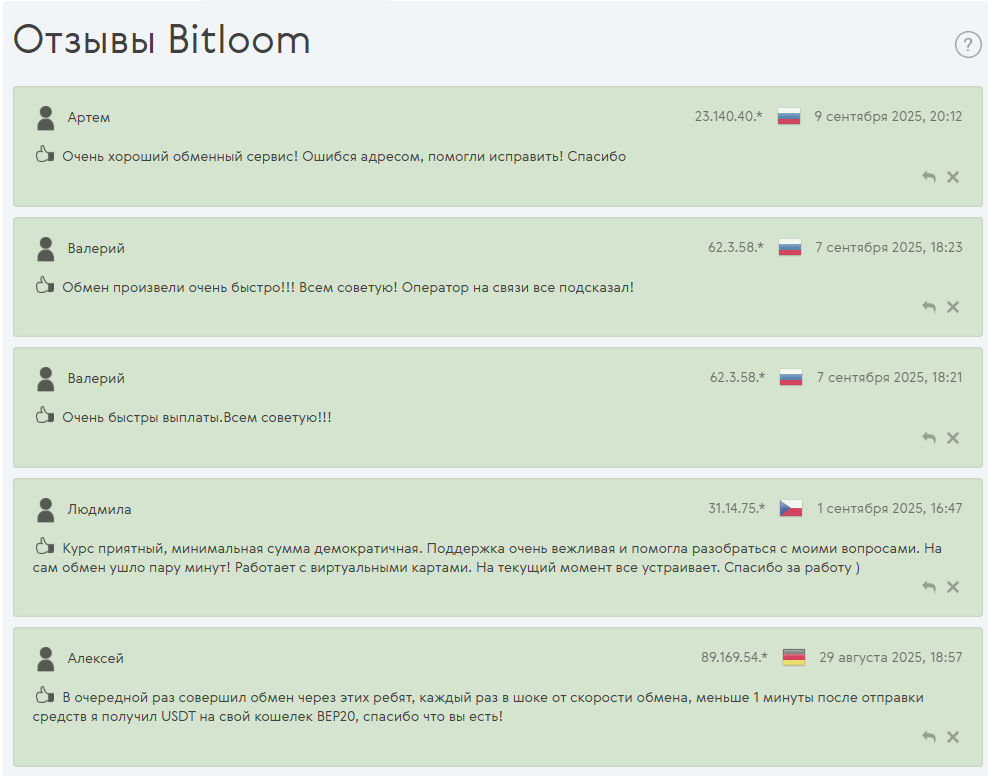Click the IP address 23.140.40.* link
Screen dimensions: 988x776
(731, 116)
